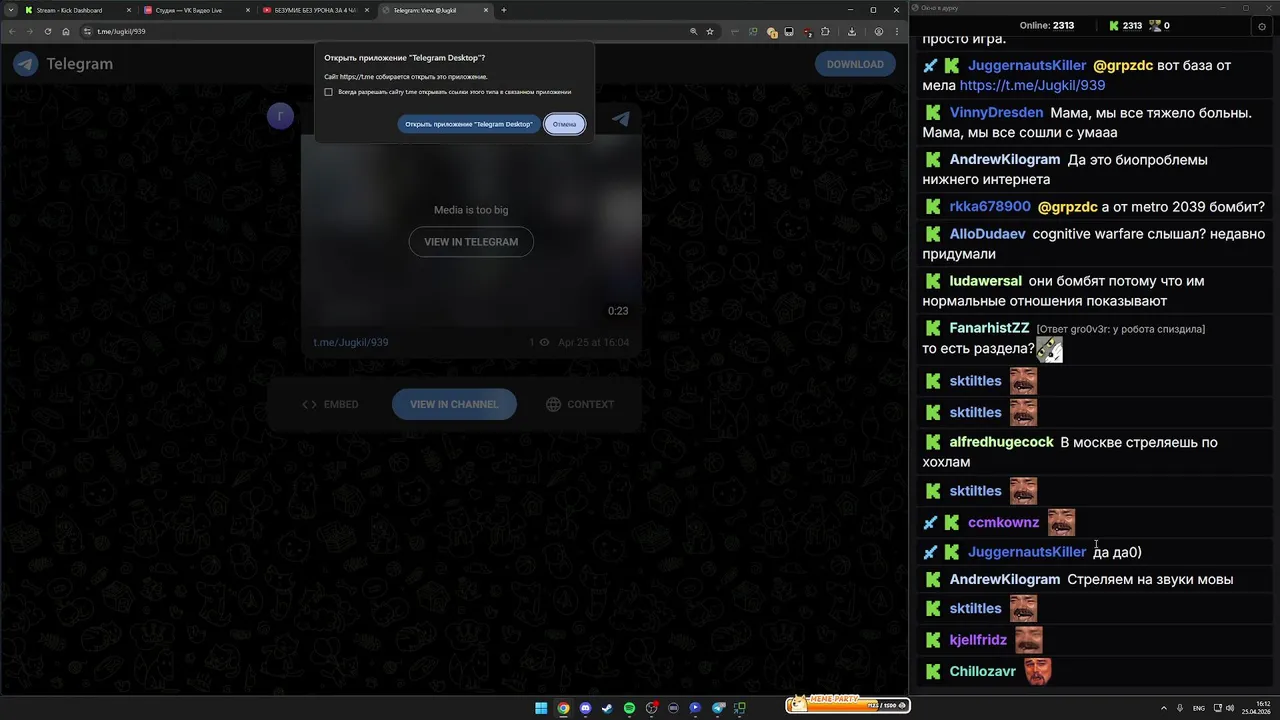This screenshot has width=1280, height=720.
Task: Click the microphone tray icon
Action: (1180, 708)
